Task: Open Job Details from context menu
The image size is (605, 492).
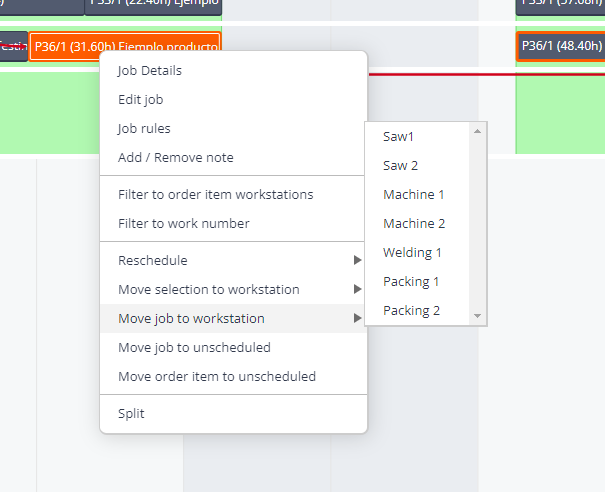Action: [x=150, y=71]
